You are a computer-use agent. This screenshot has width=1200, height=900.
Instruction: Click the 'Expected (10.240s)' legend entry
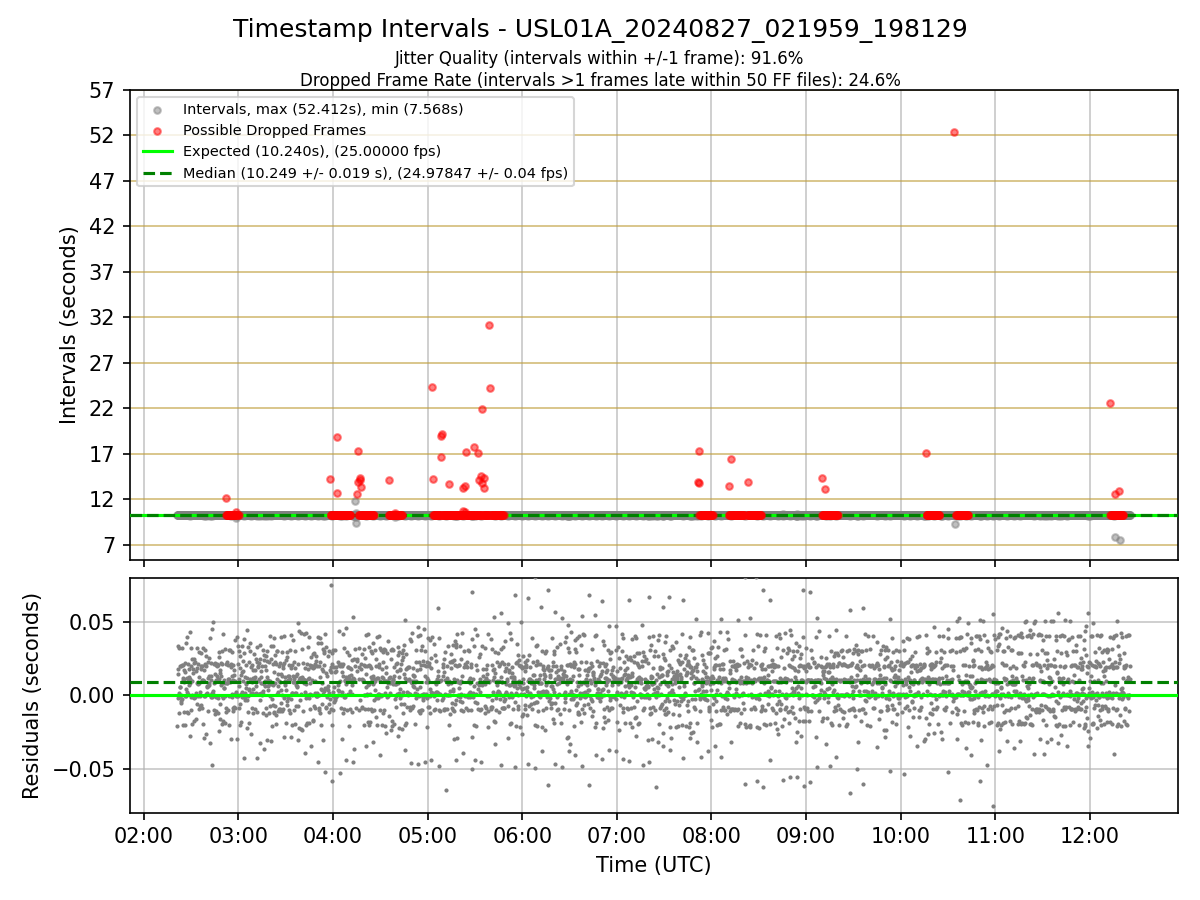coord(311,151)
